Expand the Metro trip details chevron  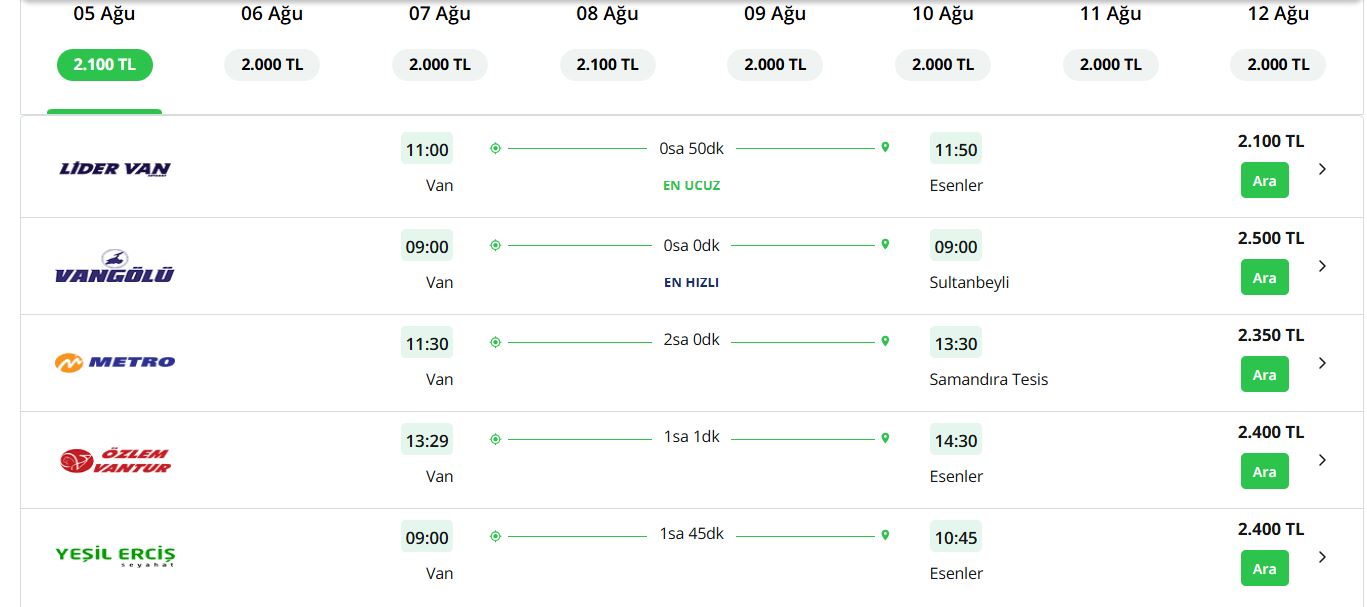1322,363
